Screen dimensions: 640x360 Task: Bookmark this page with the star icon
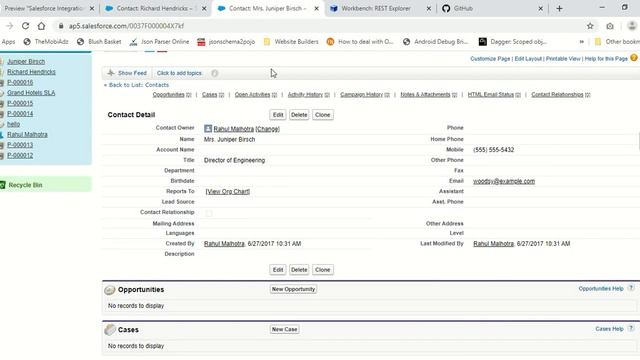coord(590,26)
